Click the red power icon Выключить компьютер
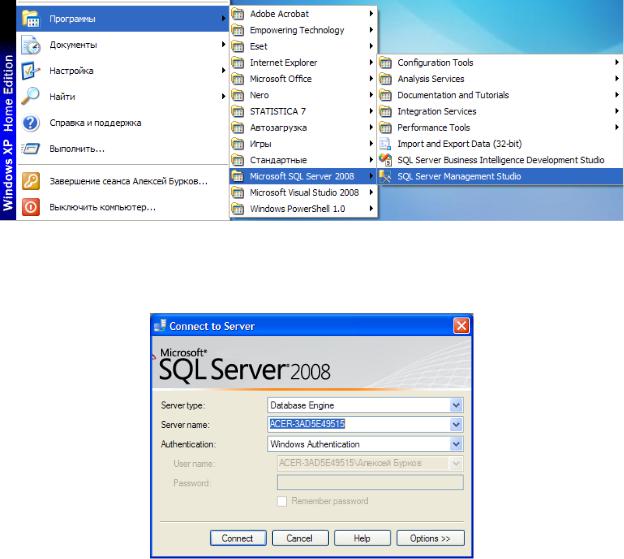624x559 pixels. pos(31,207)
